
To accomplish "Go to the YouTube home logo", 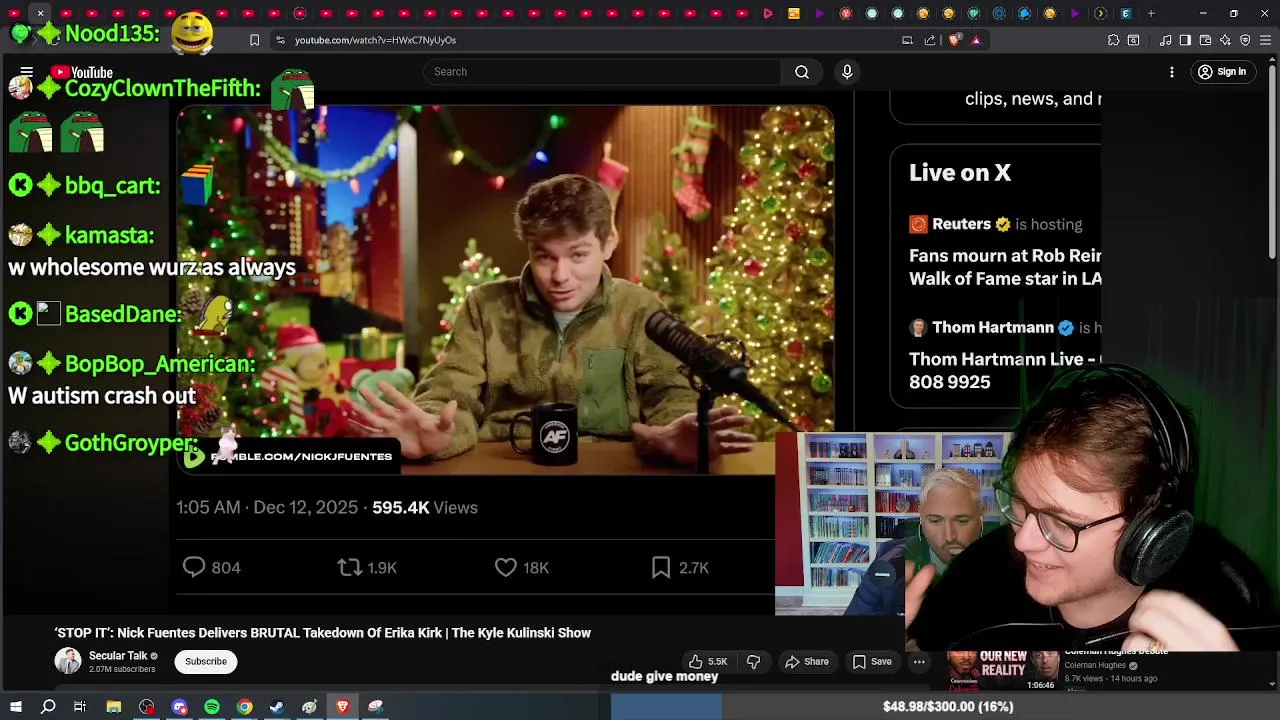I will pos(81,72).
